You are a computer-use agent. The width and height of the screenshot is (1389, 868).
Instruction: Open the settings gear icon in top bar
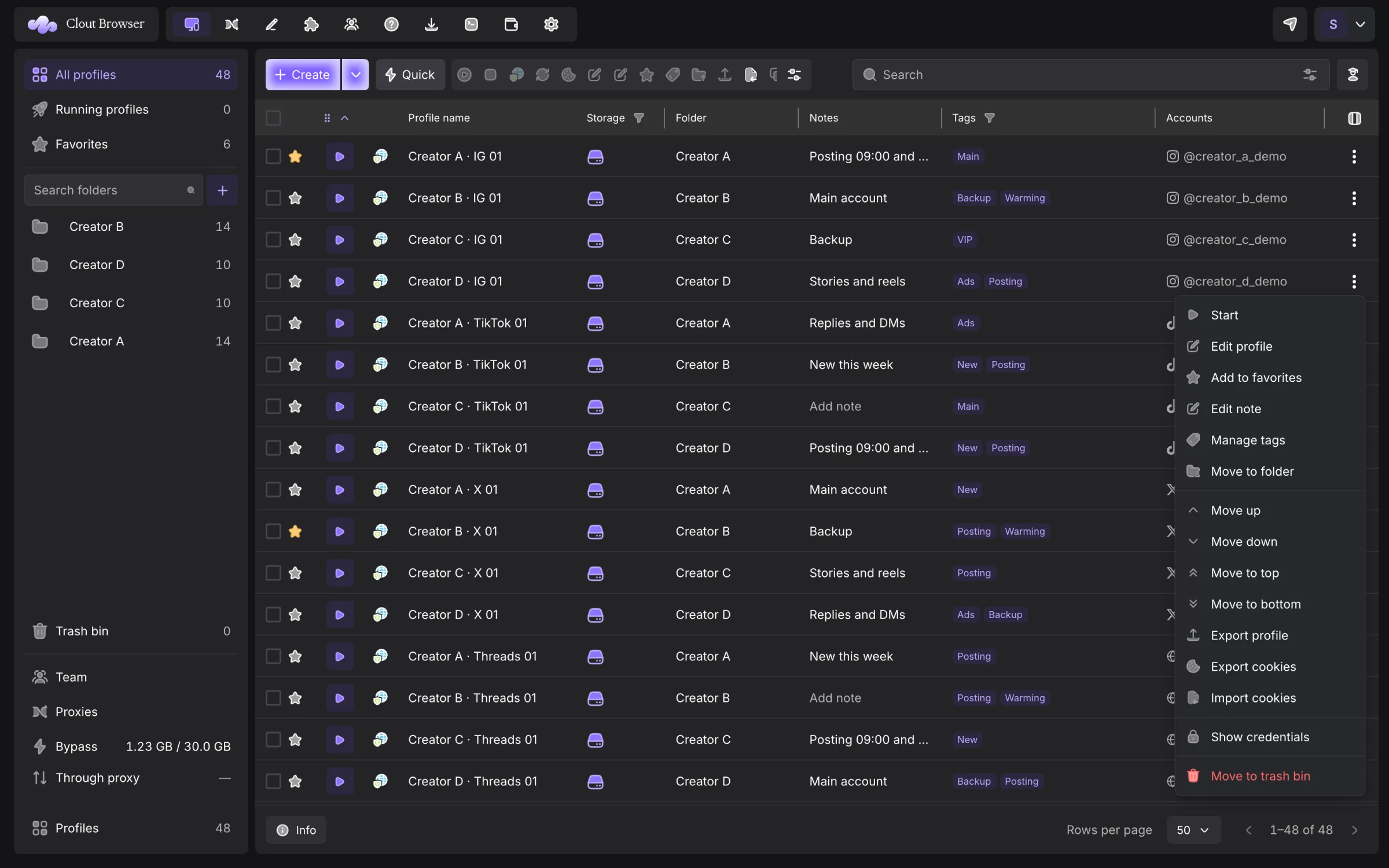551,24
